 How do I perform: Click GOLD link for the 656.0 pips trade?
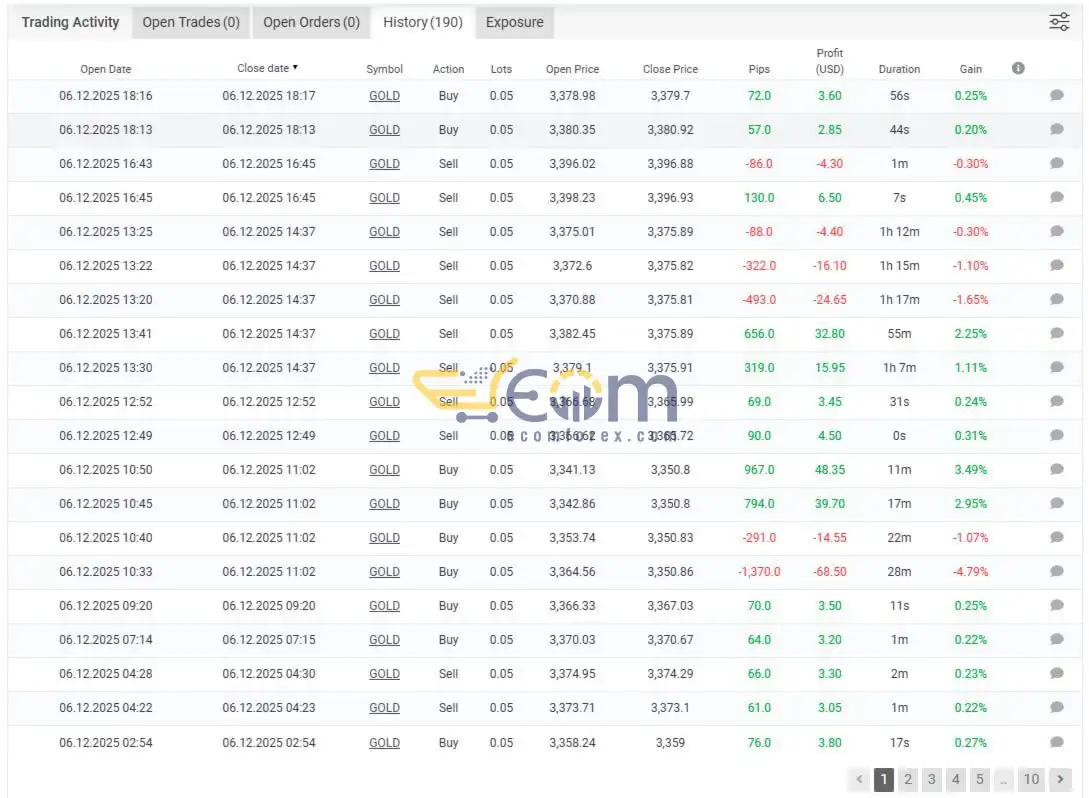(384, 334)
